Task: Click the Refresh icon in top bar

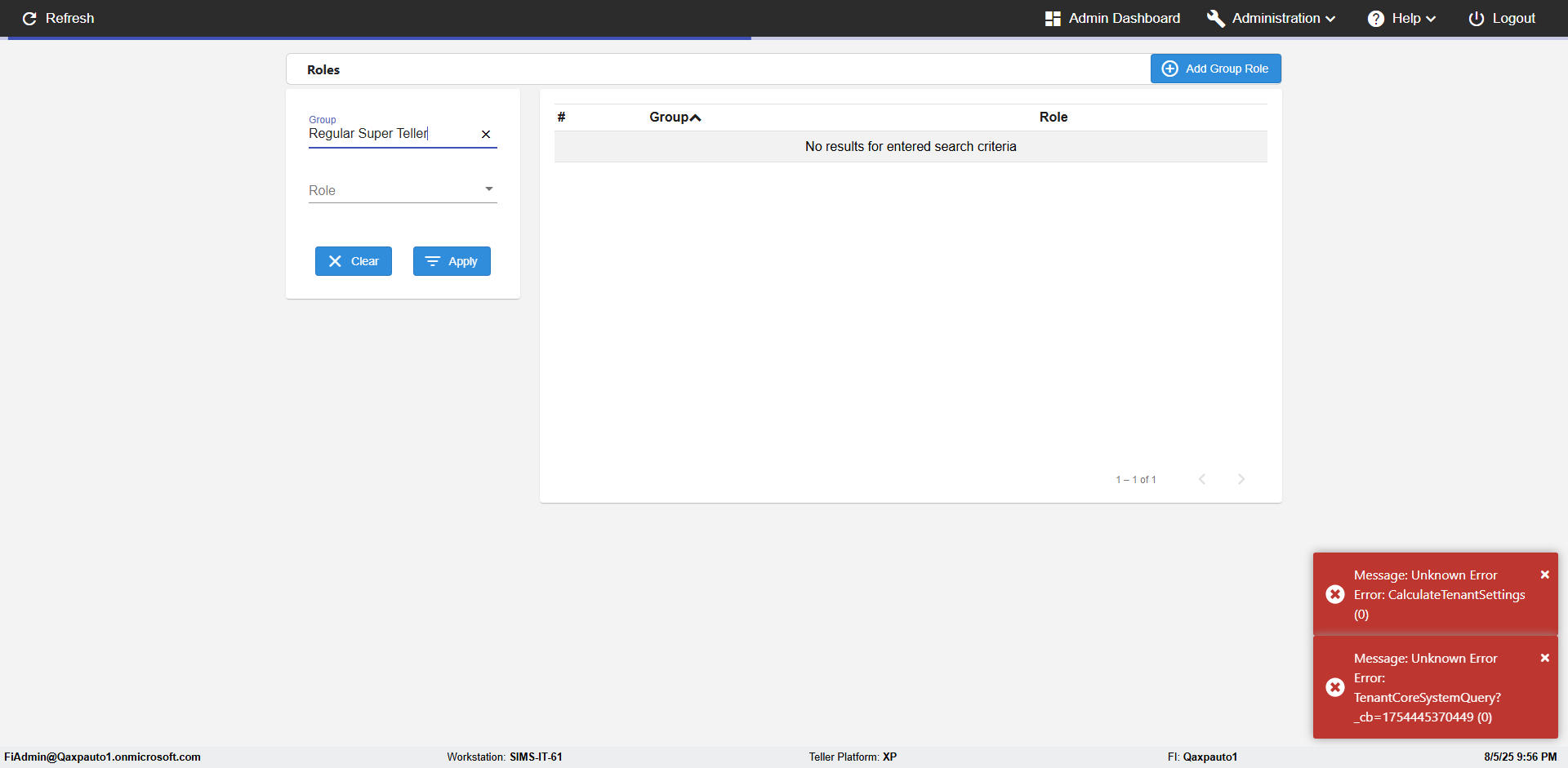Action: pos(29,18)
